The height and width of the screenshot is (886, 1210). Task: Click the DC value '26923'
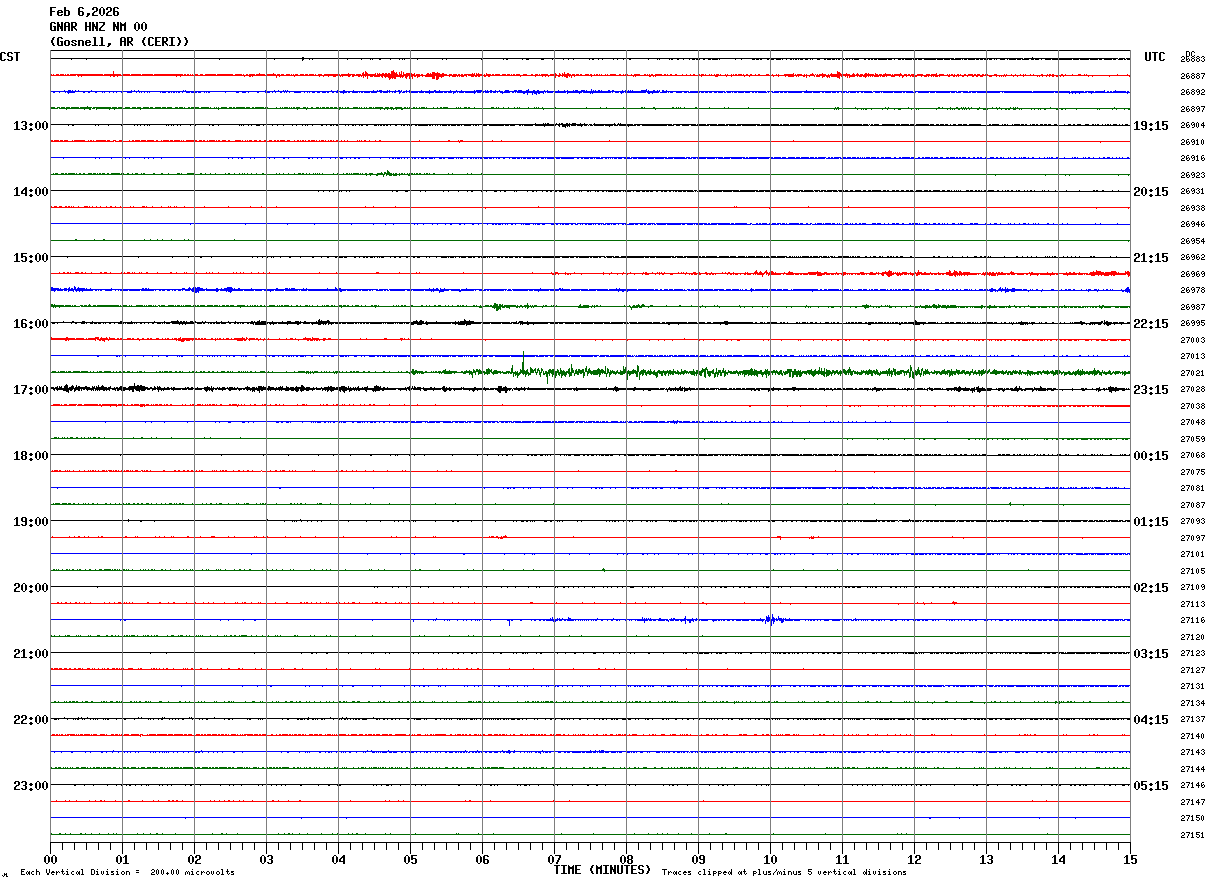[1192, 175]
